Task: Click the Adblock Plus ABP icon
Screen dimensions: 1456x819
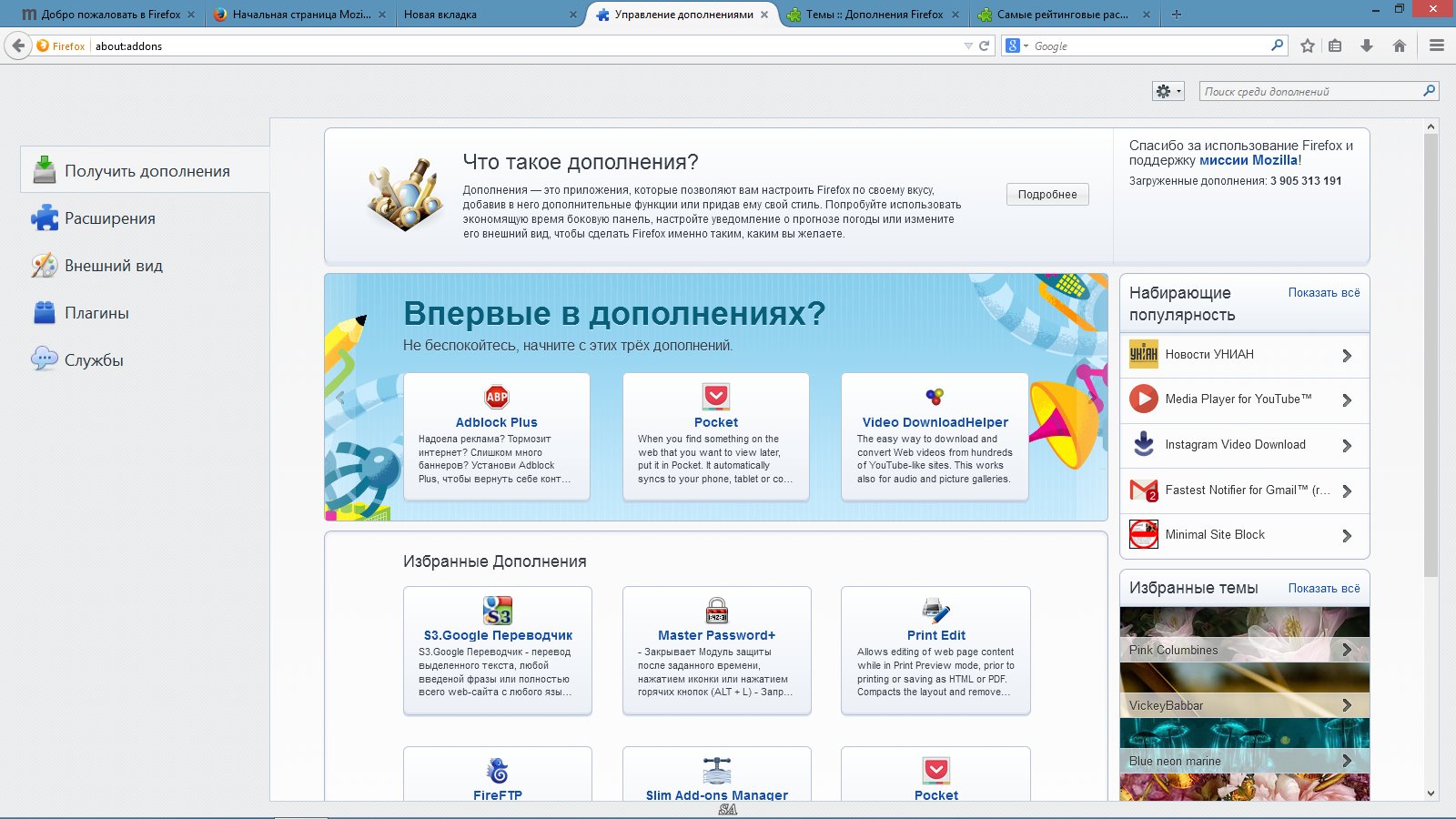Action: pos(497,397)
